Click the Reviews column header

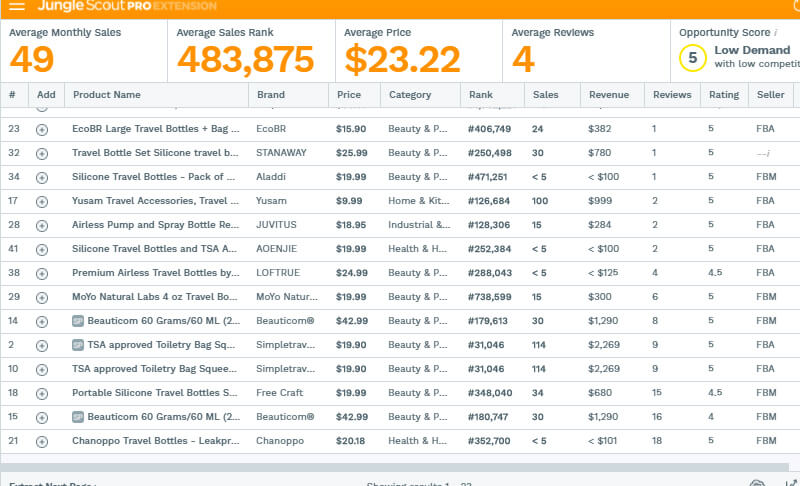(671, 95)
